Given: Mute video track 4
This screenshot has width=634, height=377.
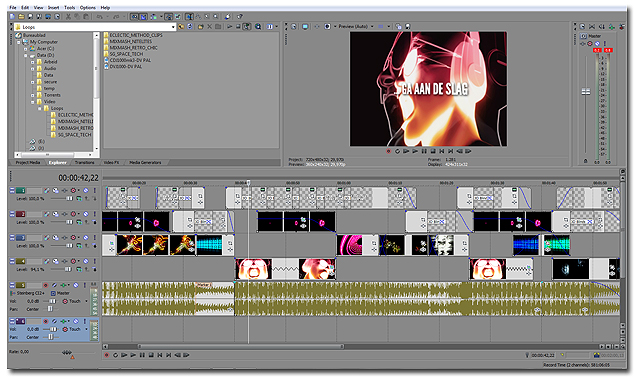Looking at the screenshot, I should tap(86, 261).
